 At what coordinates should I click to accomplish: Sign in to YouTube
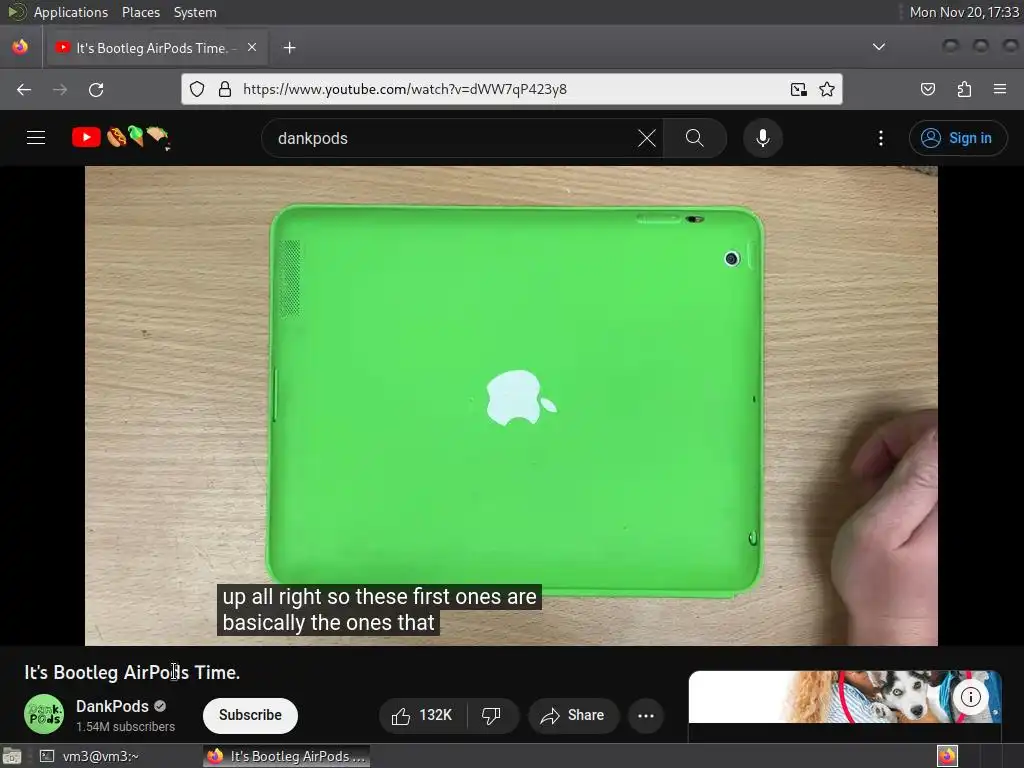(957, 138)
